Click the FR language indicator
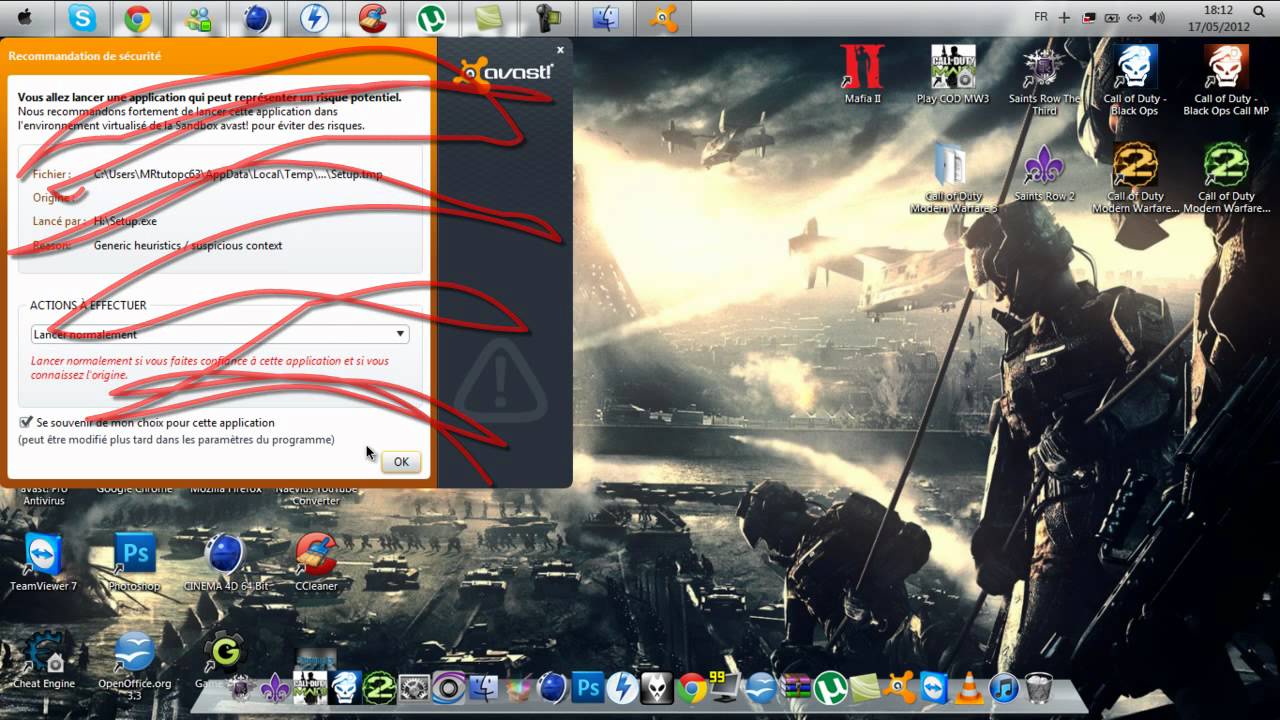Image resolution: width=1280 pixels, height=720 pixels. pos(1040,17)
